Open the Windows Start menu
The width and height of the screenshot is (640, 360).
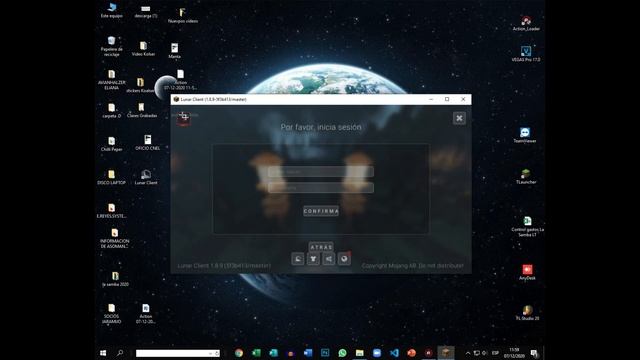coord(103,353)
